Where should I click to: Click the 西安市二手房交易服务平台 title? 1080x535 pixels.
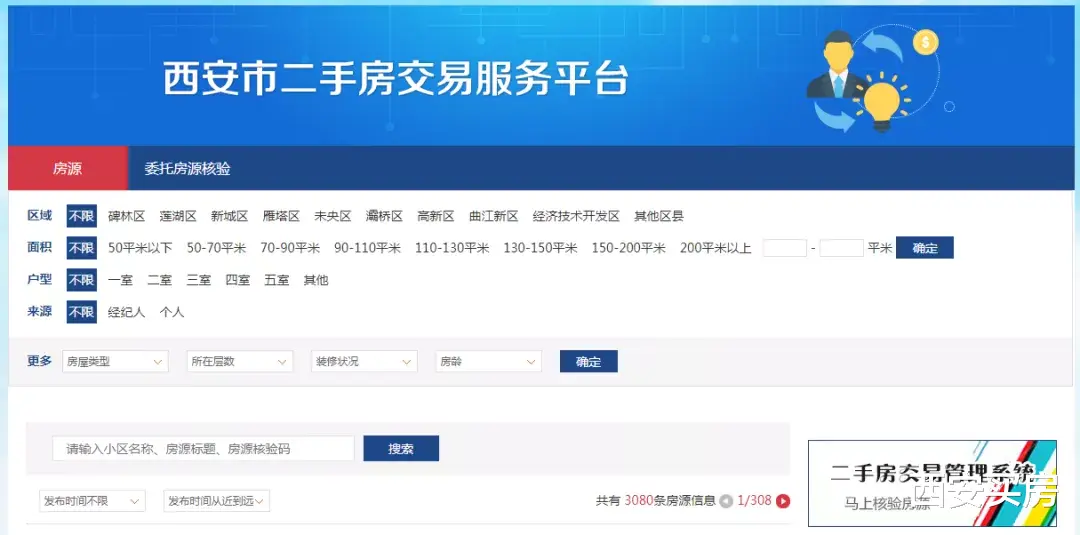tap(396, 78)
